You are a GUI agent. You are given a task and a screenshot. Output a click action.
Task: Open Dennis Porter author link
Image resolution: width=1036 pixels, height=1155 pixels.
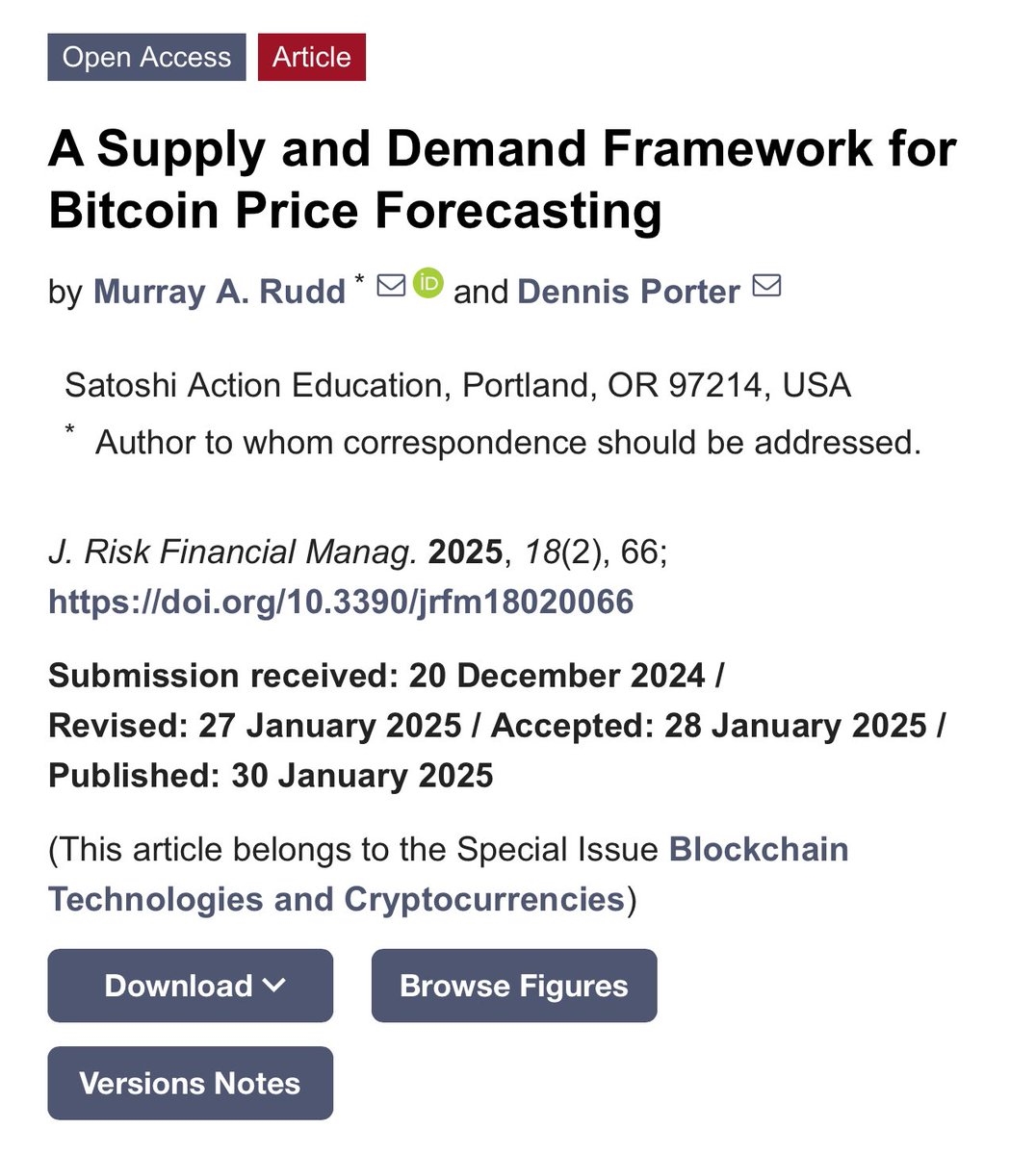tap(629, 291)
